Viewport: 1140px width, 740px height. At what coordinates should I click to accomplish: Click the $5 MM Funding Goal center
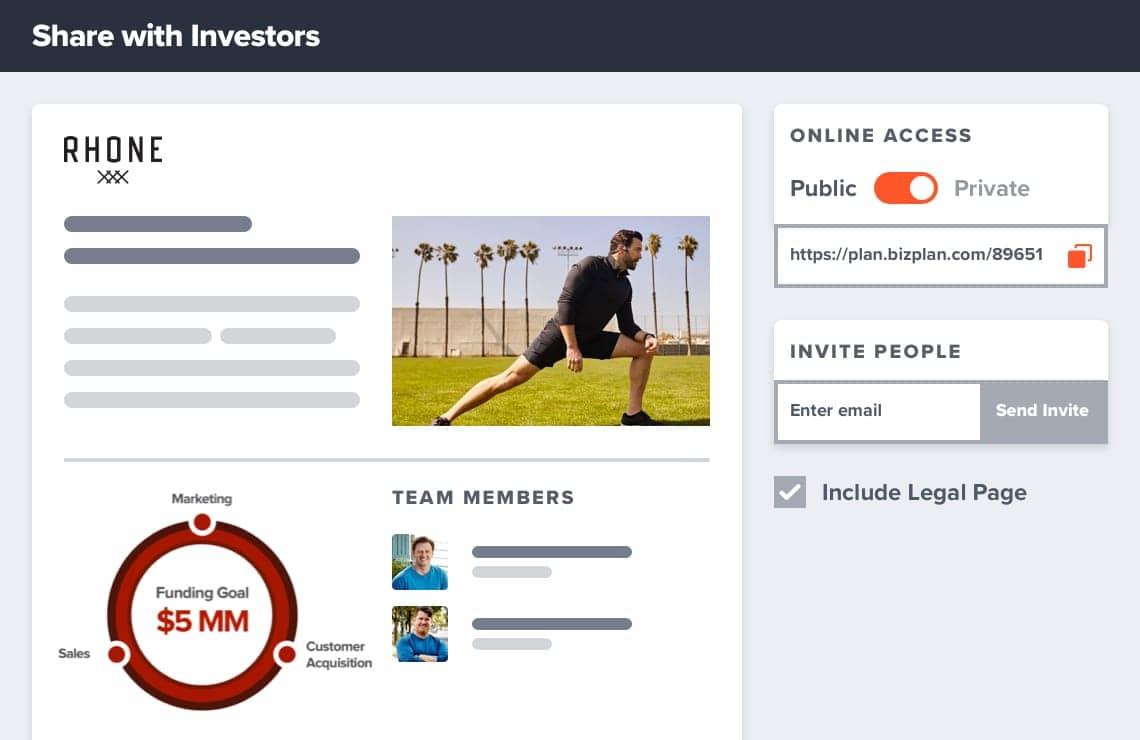coord(202,610)
